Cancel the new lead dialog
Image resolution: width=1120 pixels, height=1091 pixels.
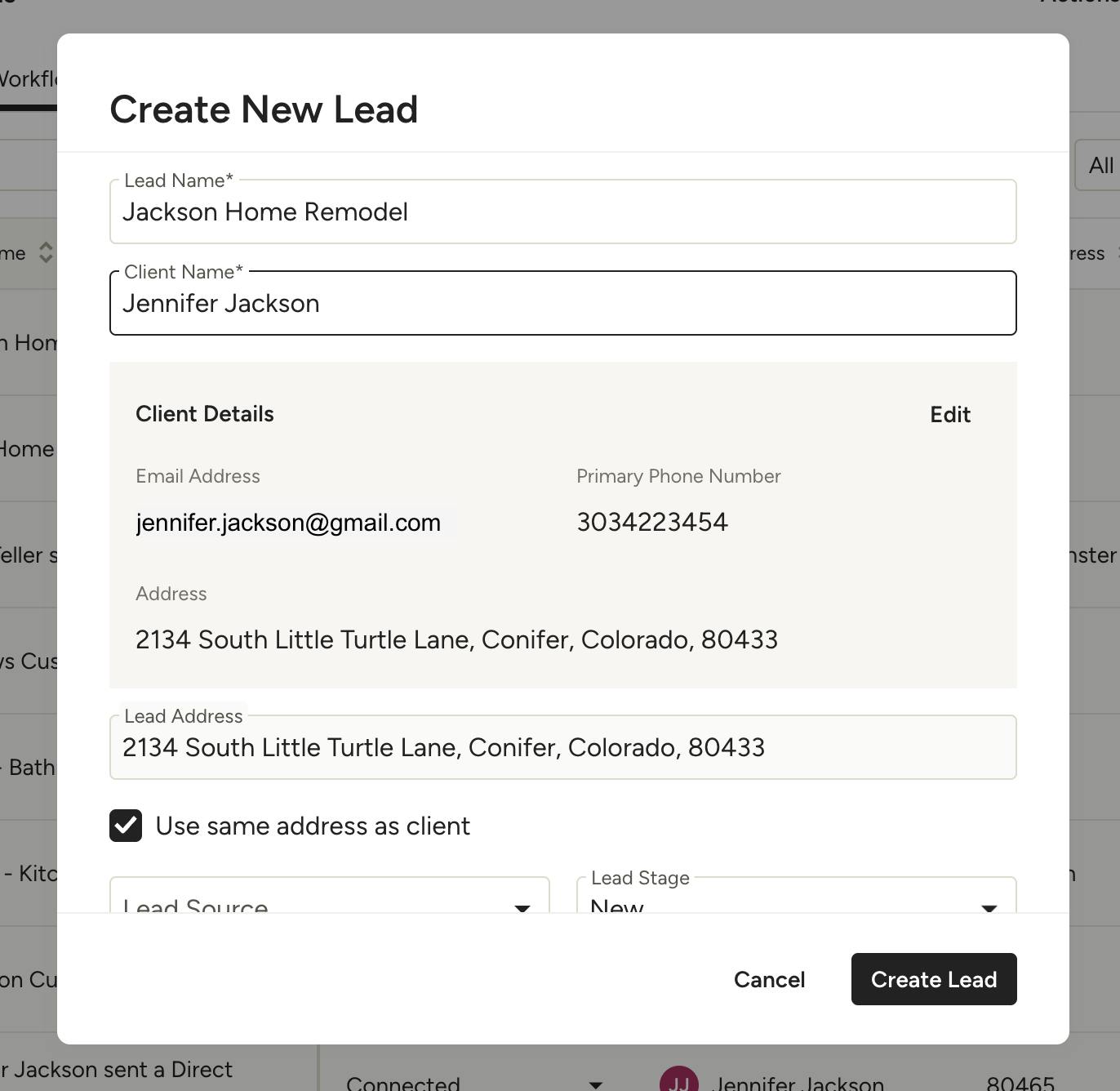tap(769, 979)
